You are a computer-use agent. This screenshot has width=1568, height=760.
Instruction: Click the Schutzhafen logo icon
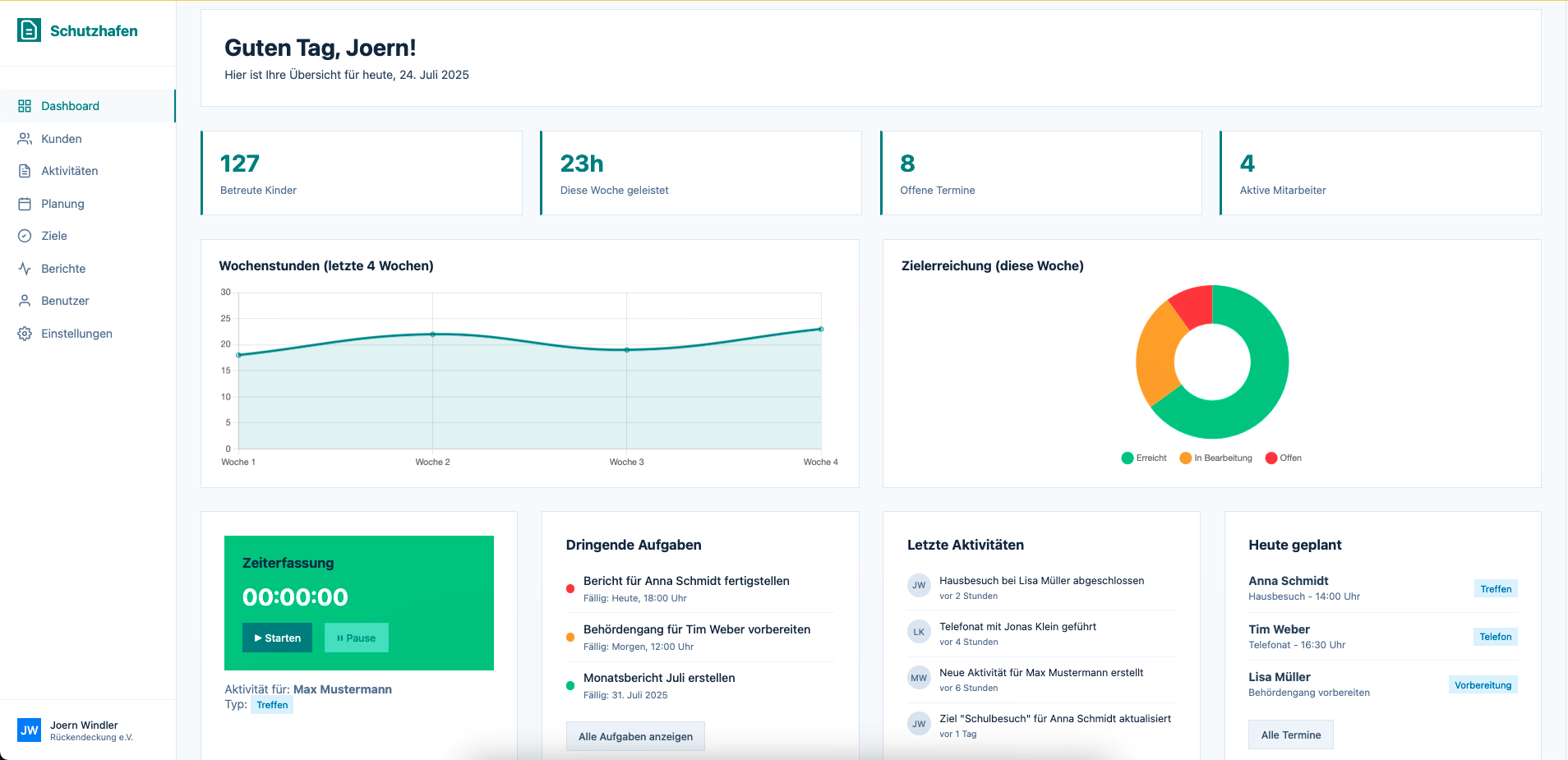point(29,30)
